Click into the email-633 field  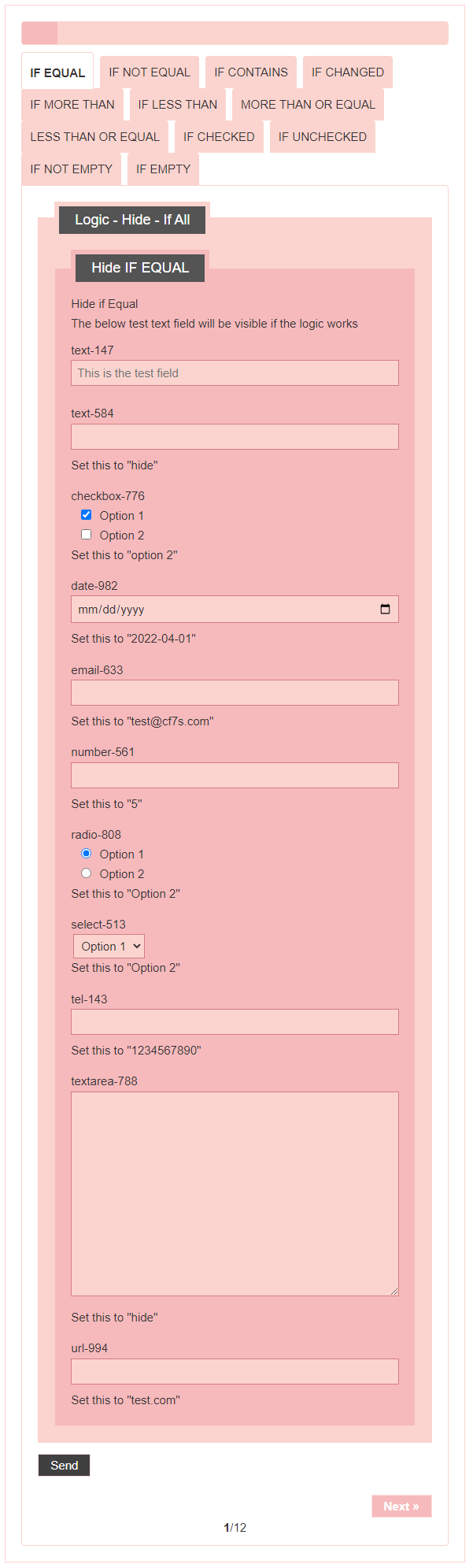(235, 693)
